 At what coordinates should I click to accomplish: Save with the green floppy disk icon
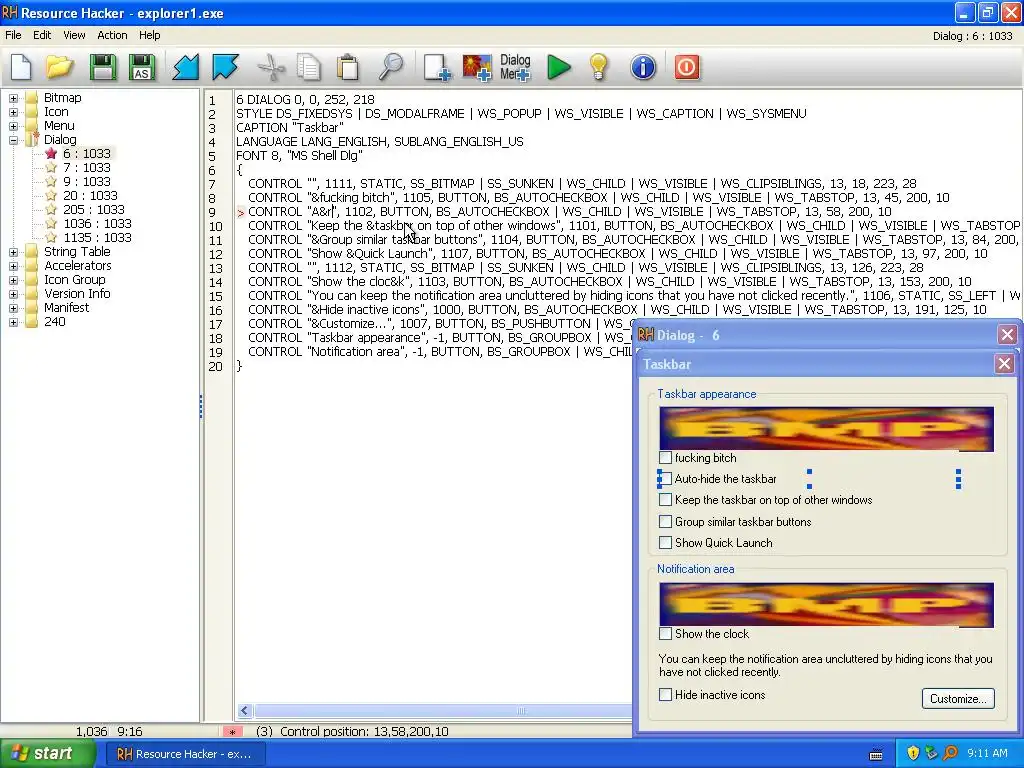point(103,67)
